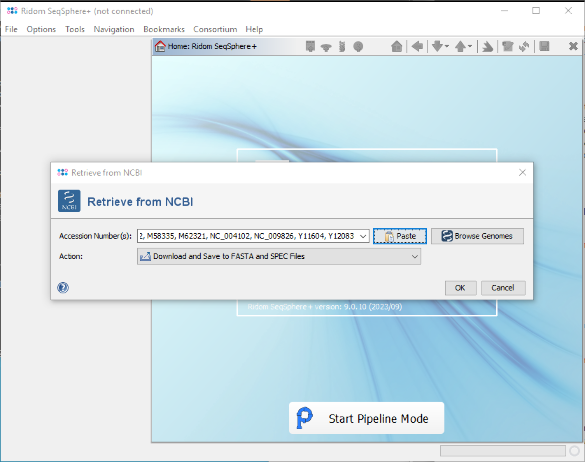Open the Help menu
The width and height of the screenshot is (585, 462).
click(254, 29)
